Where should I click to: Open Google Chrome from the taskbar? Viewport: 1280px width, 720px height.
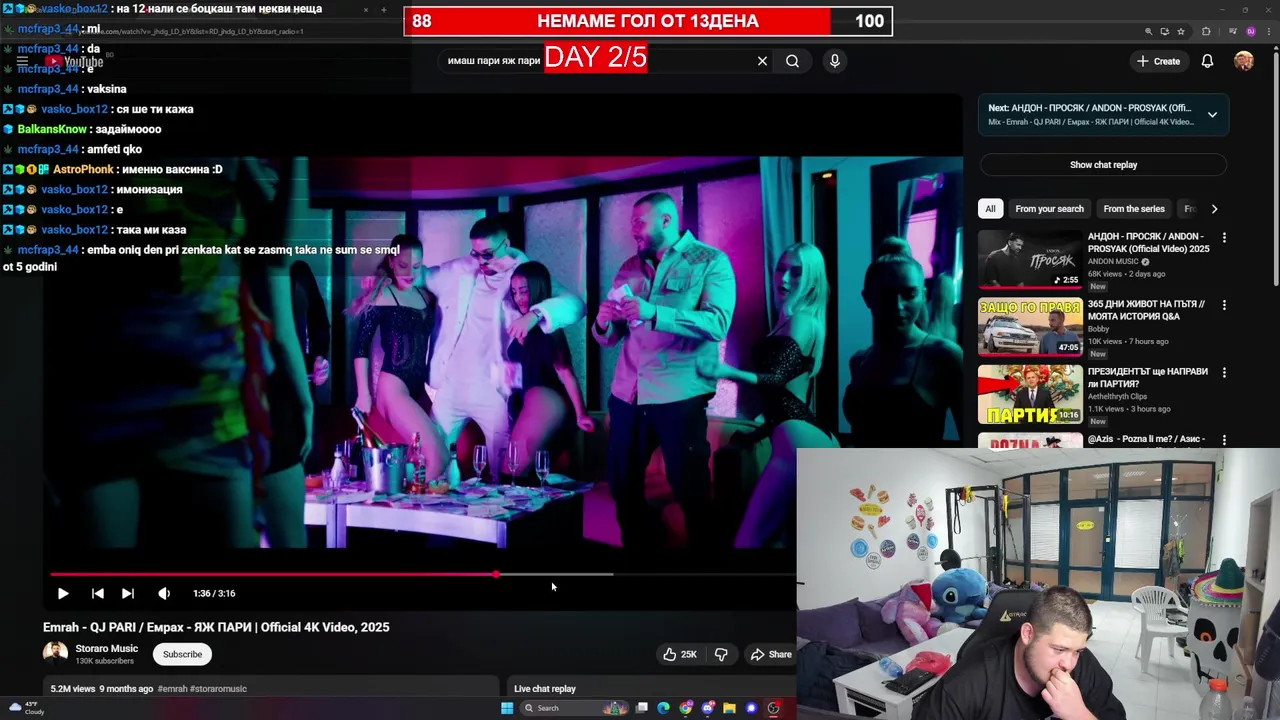(686, 708)
